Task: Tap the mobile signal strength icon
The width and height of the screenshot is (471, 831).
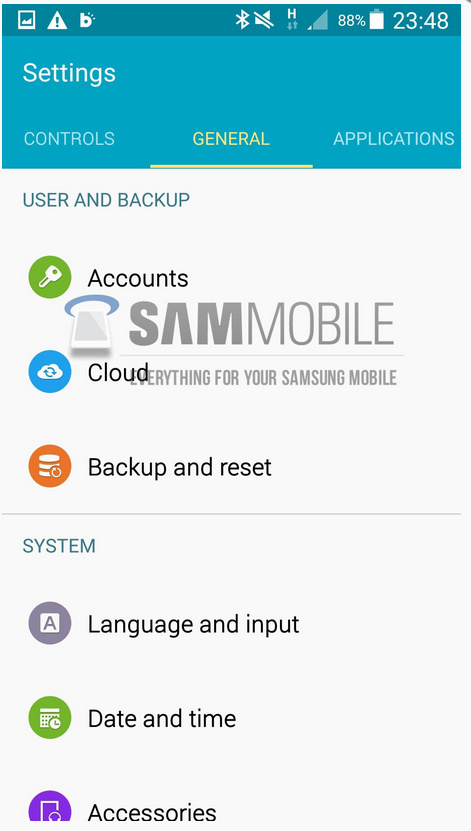Action: [319, 21]
